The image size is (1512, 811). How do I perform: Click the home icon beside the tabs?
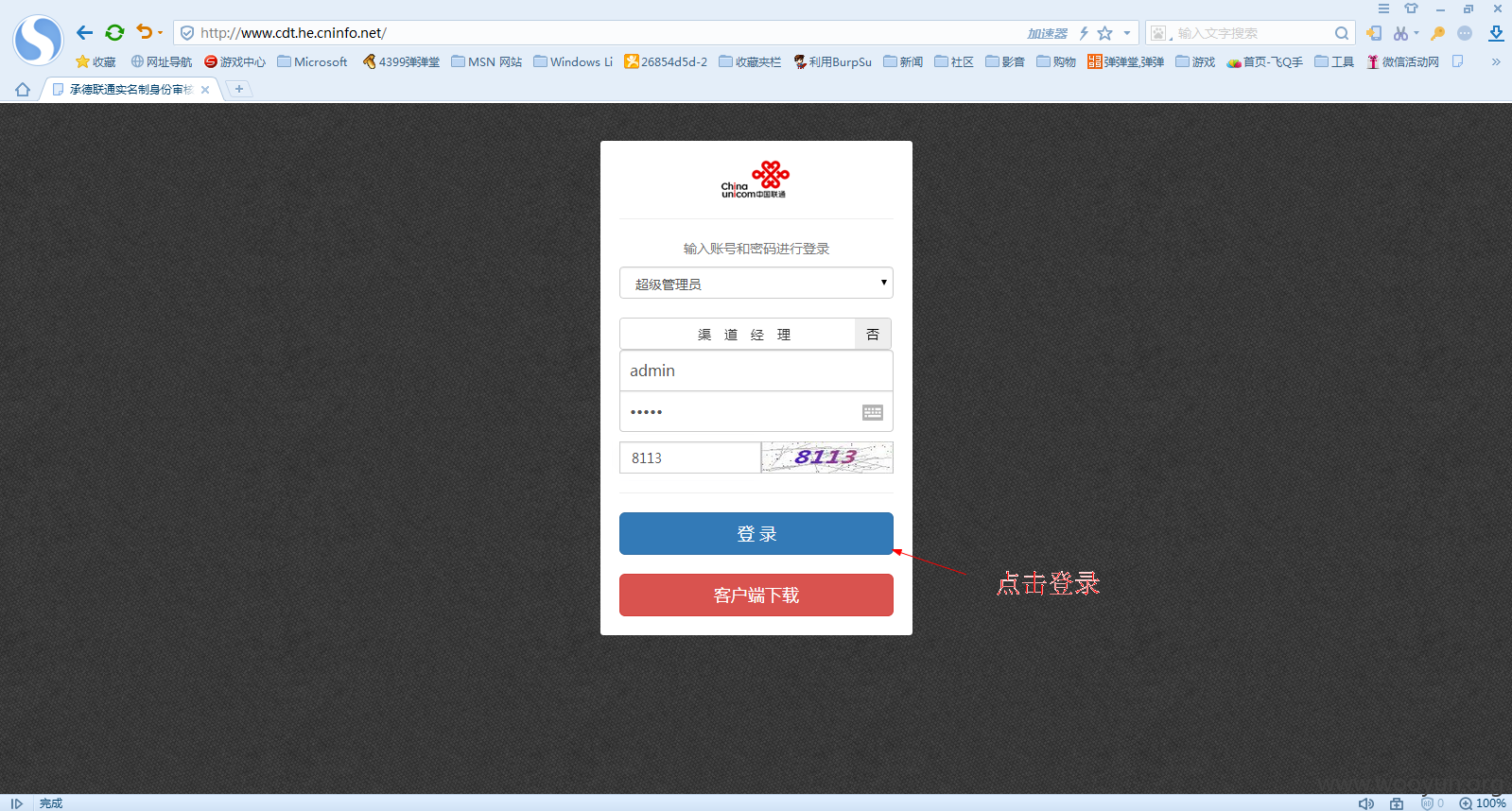[23, 90]
